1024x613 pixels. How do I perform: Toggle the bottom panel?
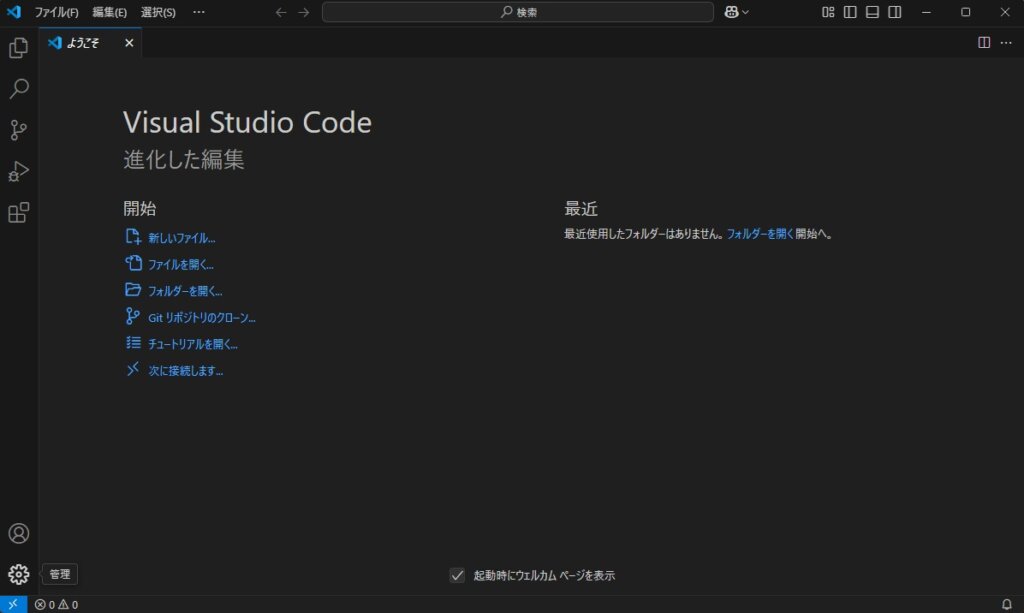tap(872, 12)
